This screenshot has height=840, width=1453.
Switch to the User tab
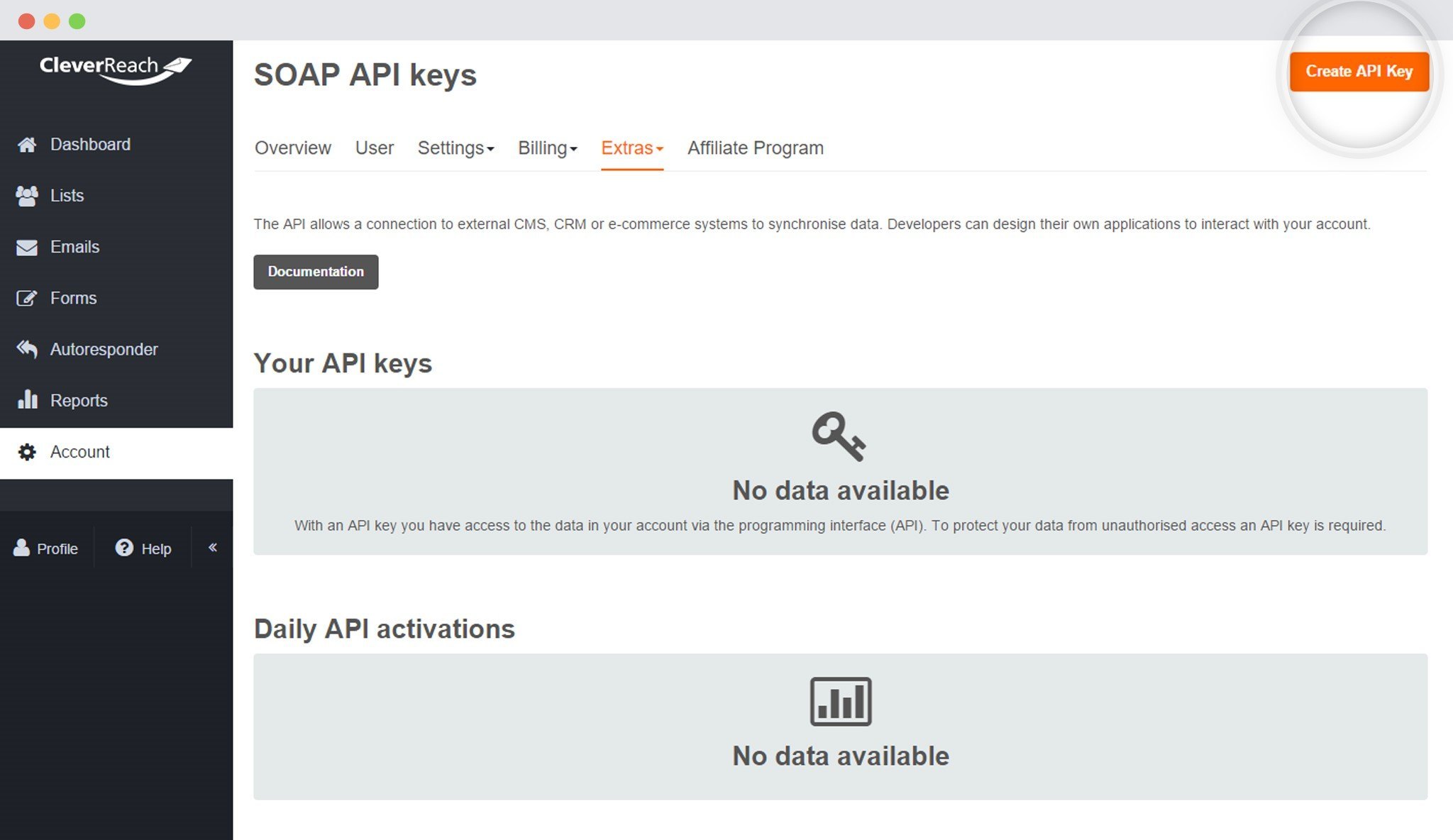coord(374,148)
